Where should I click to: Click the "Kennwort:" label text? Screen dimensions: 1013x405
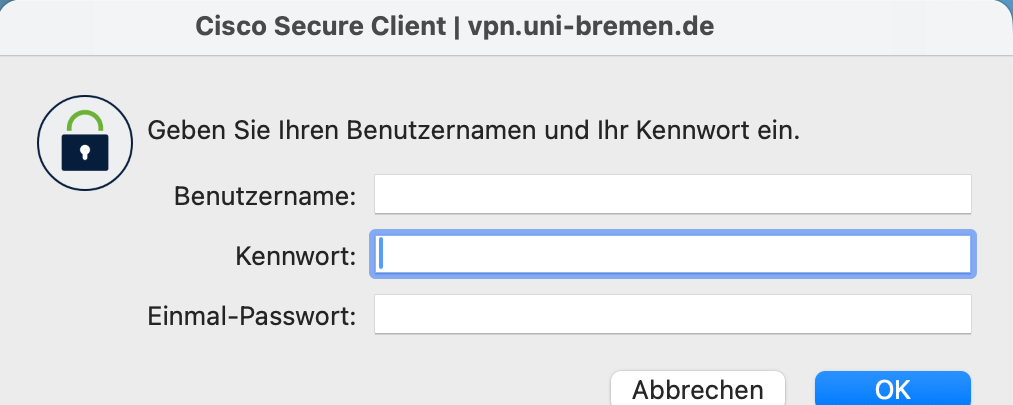(296, 256)
